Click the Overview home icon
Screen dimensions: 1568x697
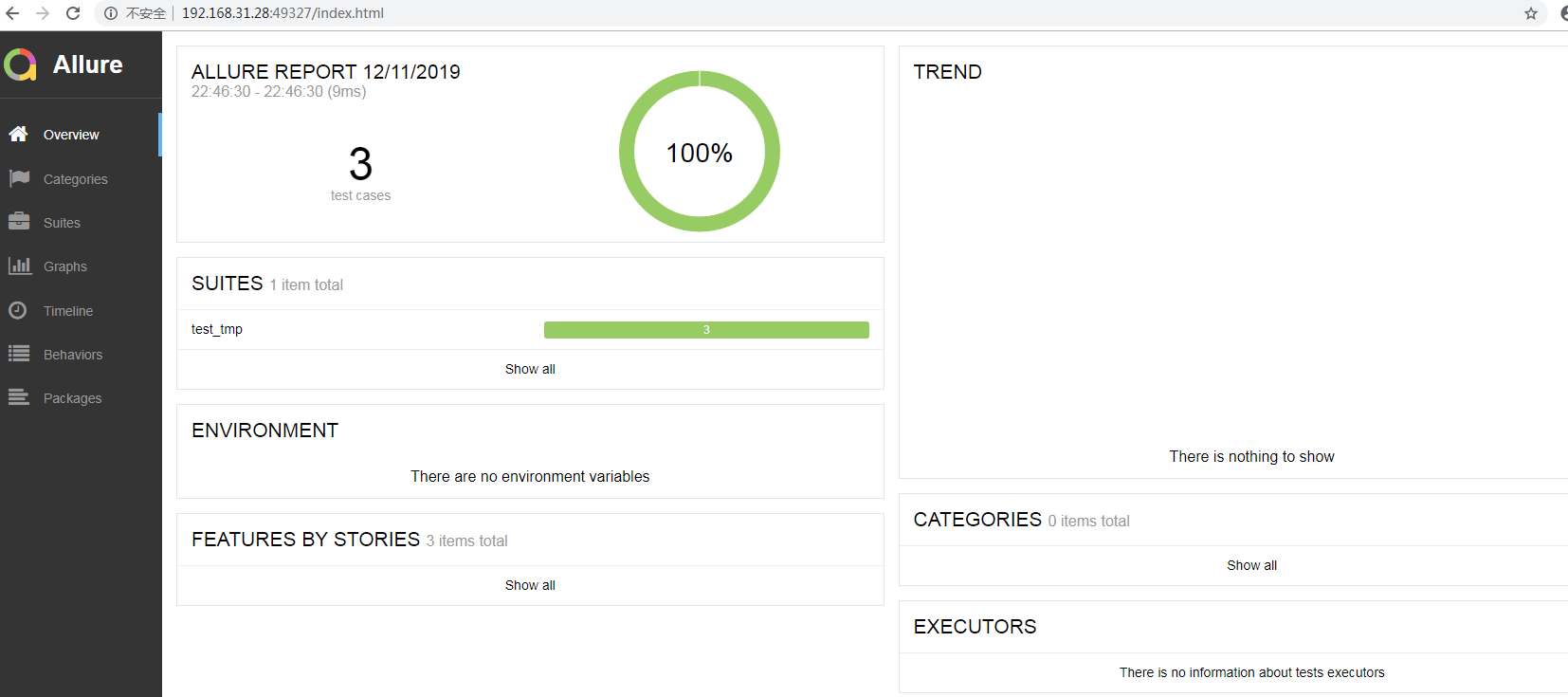pos(18,134)
